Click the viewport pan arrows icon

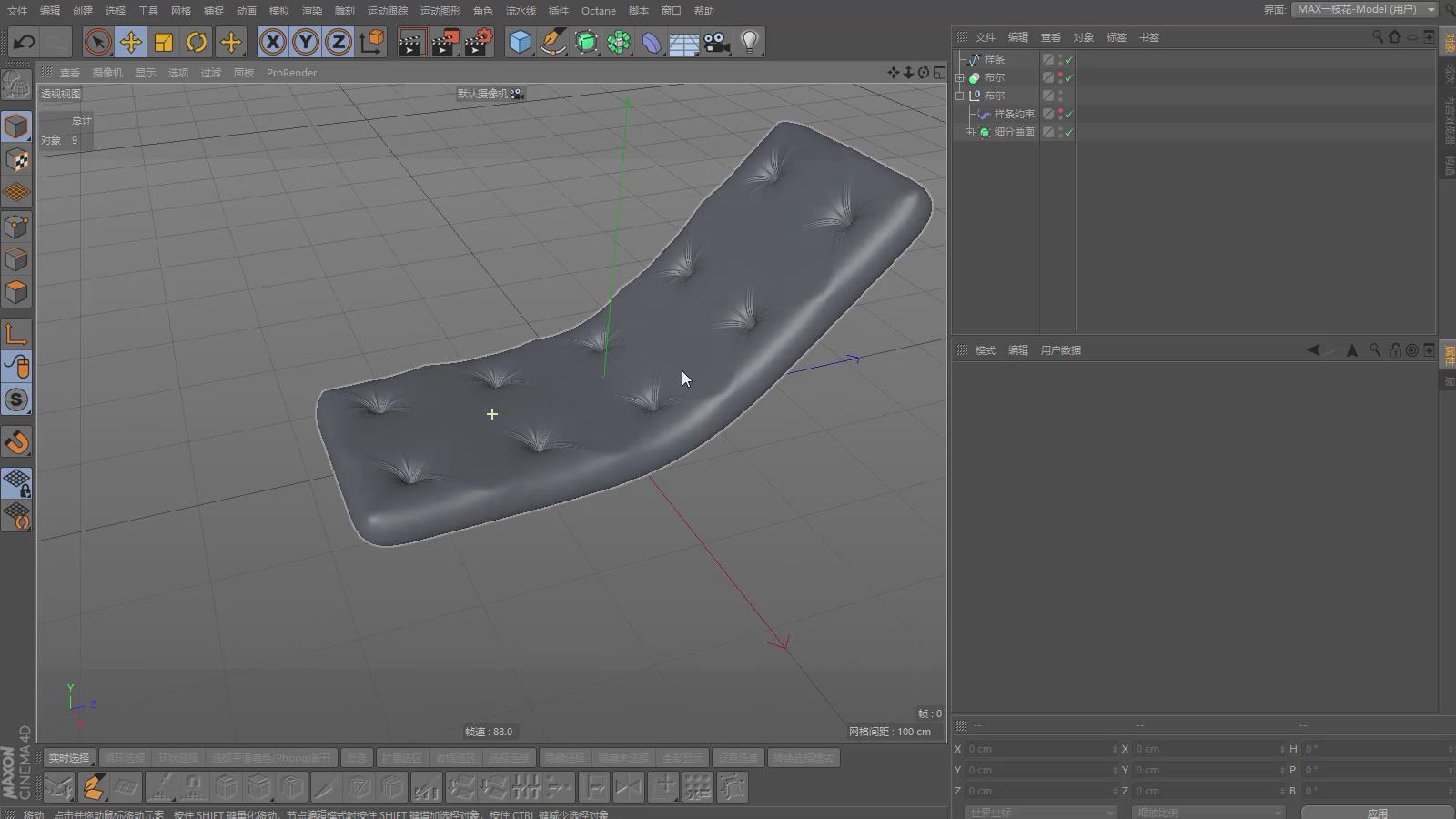893,73
